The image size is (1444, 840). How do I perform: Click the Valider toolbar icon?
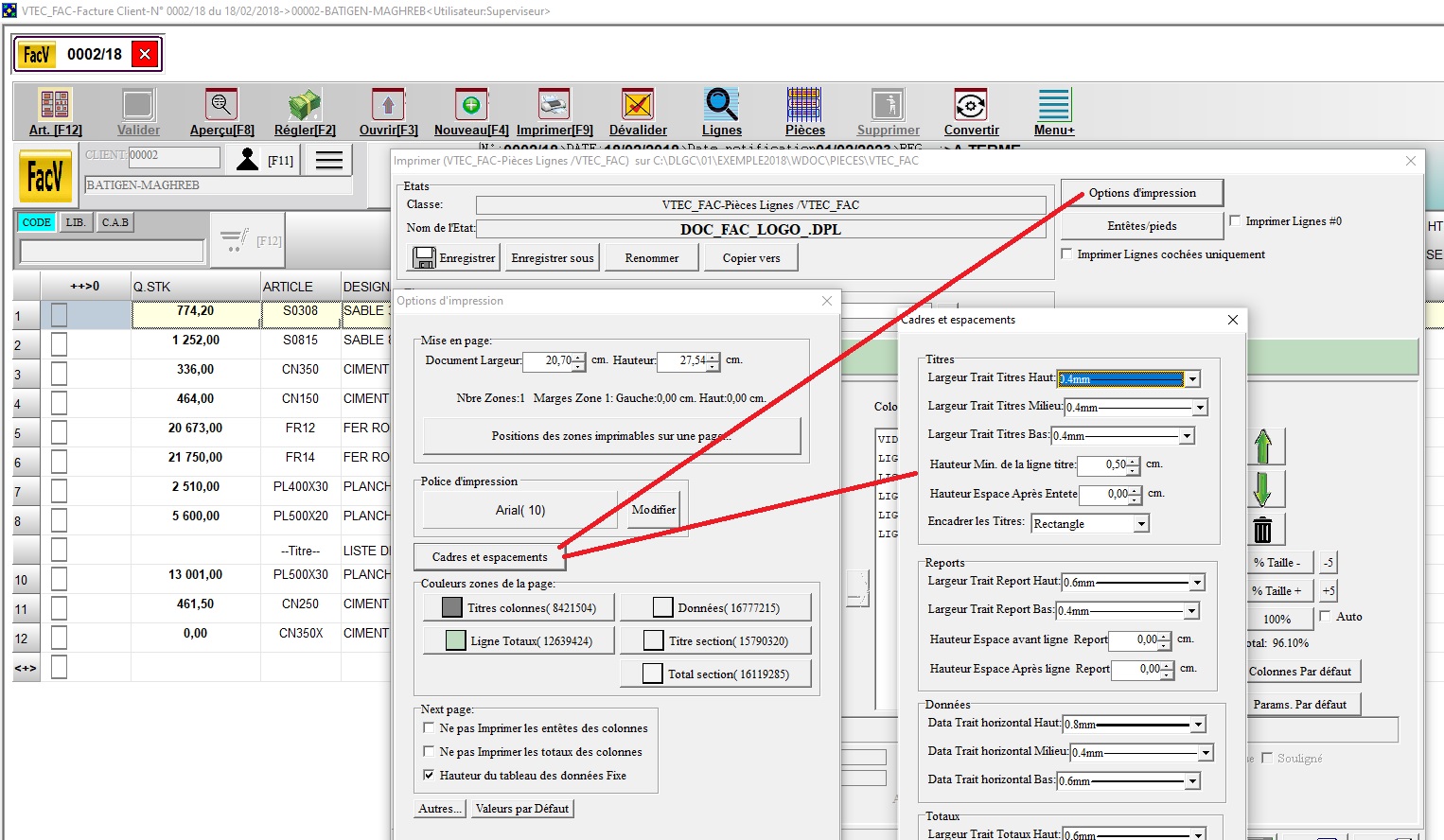point(138,104)
